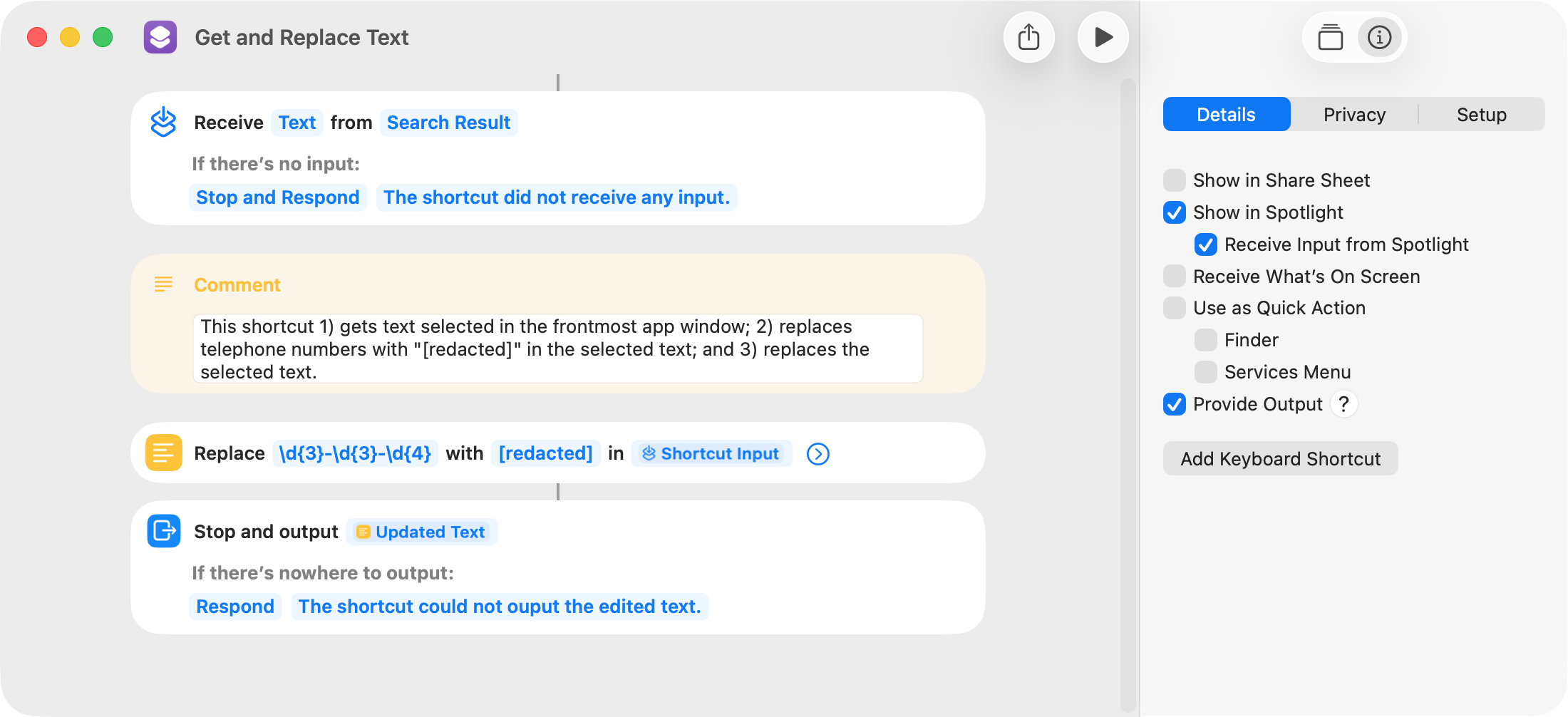Click the Receive input action icon
This screenshot has width=1568, height=717.
pyautogui.click(x=163, y=122)
